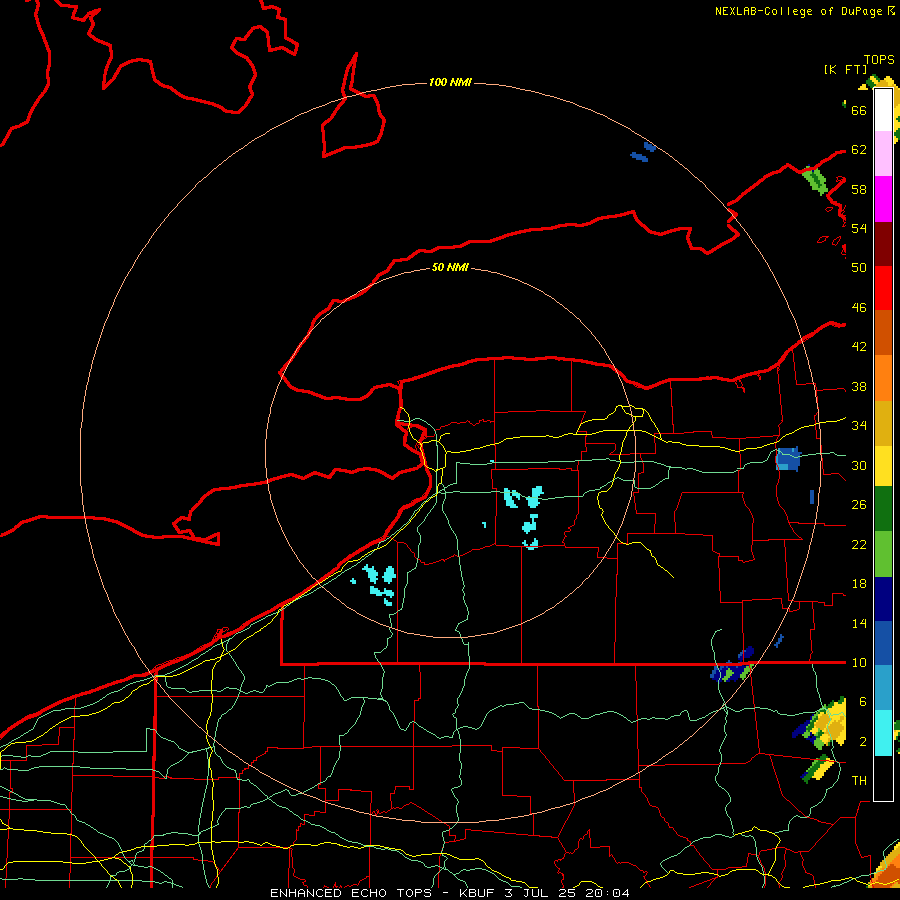Image resolution: width=900 pixels, height=900 pixels.
Task: Pick the yellow swatch between 30 and 26
Action: click(883, 466)
